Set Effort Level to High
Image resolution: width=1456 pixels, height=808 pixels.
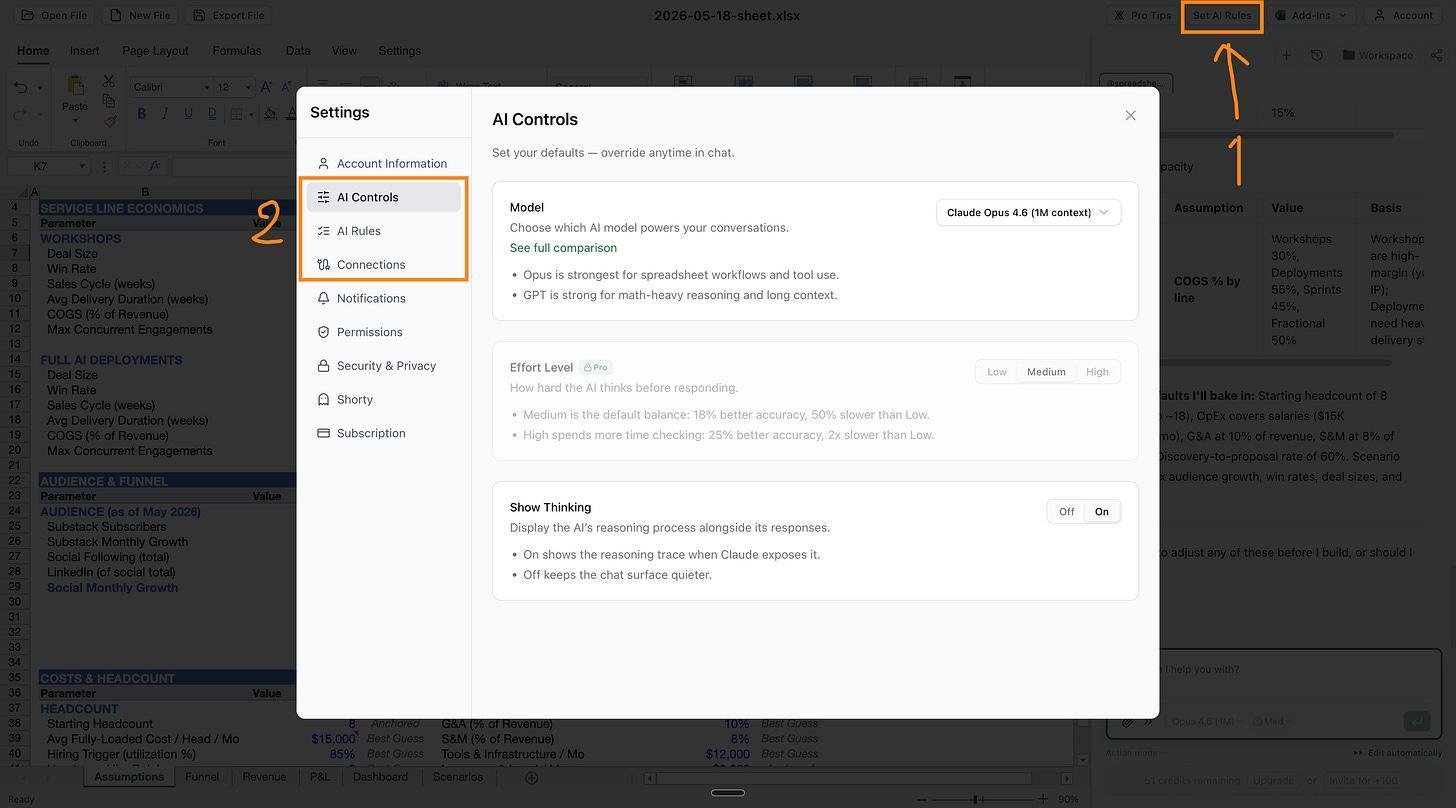pos(1097,372)
